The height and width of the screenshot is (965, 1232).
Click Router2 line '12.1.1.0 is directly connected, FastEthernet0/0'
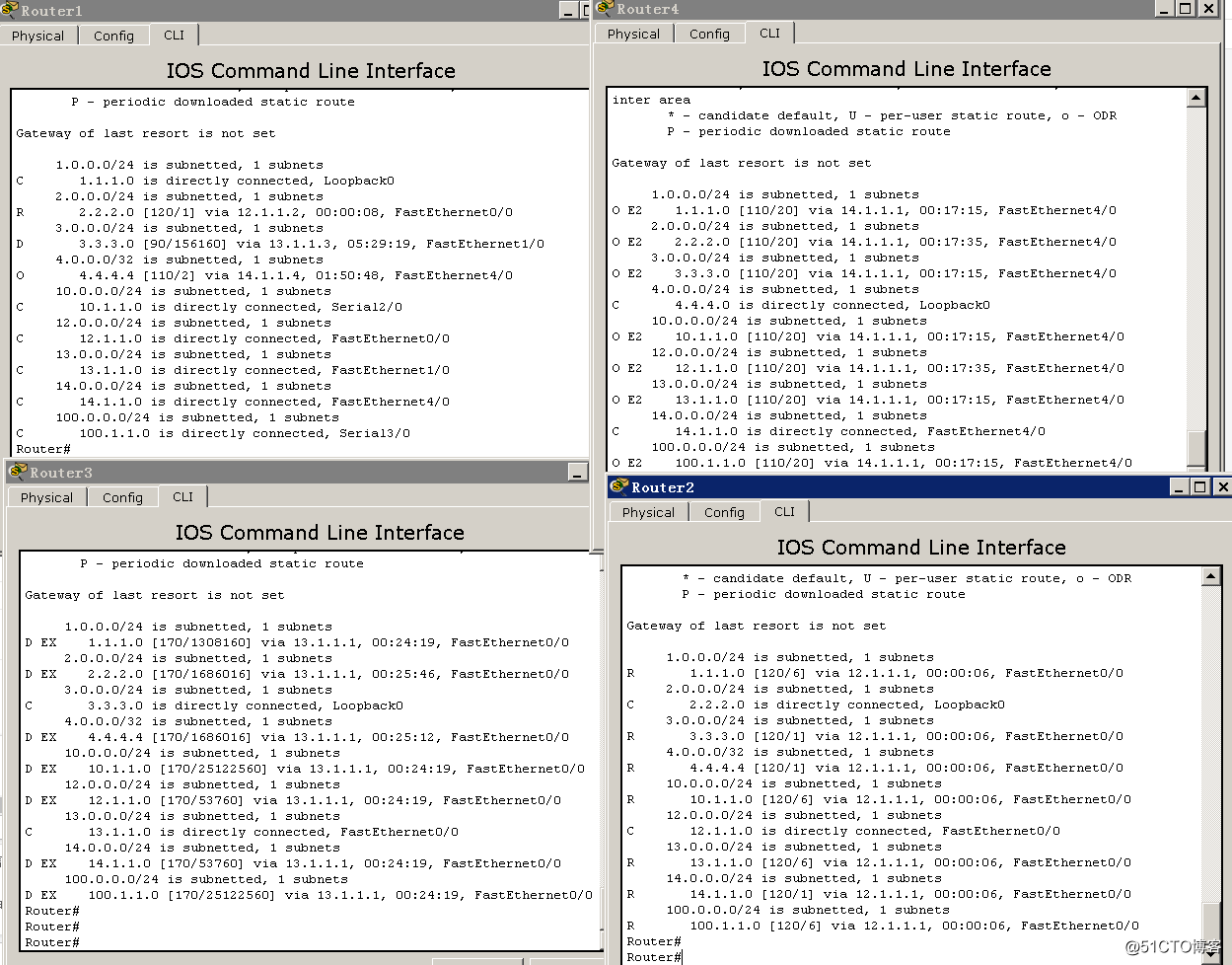point(875,831)
